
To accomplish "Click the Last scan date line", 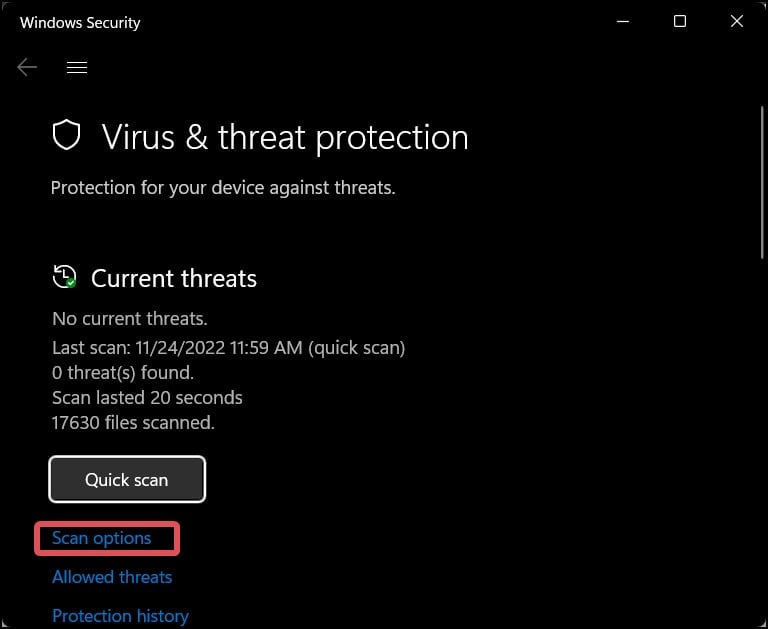I will tap(228, 348).
